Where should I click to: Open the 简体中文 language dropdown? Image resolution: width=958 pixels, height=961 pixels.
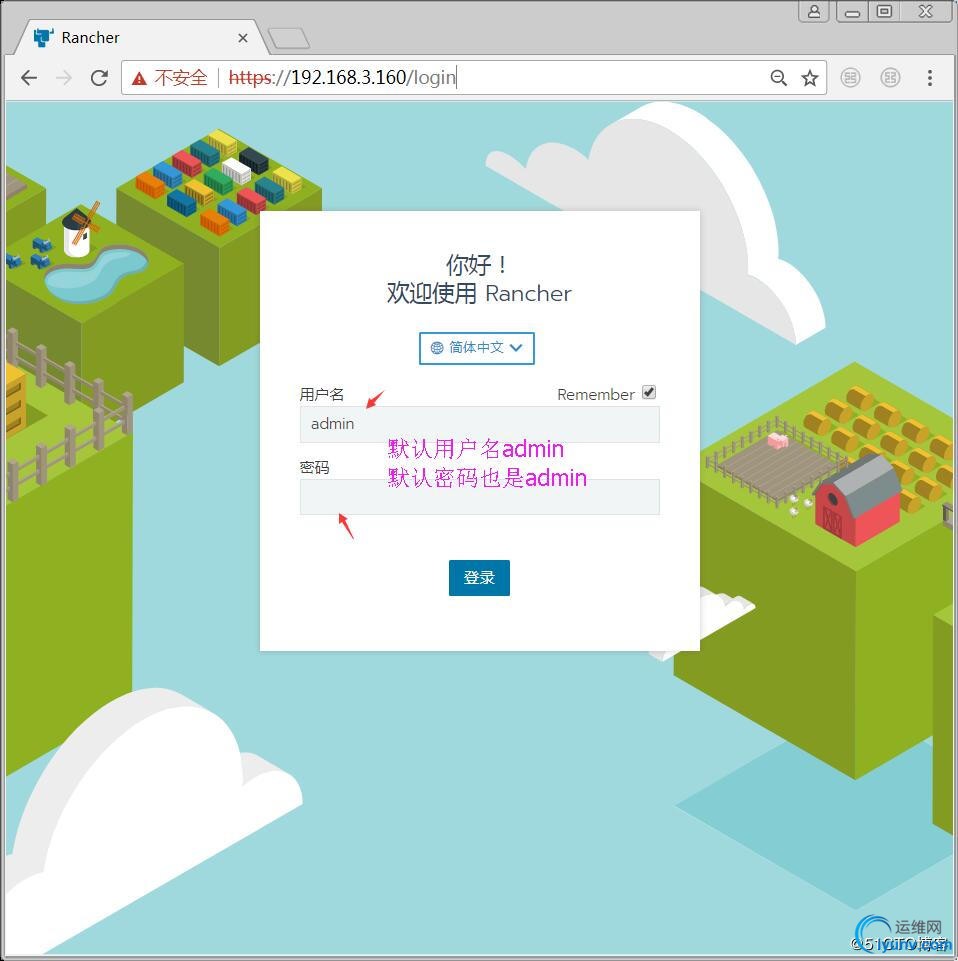[x=477, y=348]
